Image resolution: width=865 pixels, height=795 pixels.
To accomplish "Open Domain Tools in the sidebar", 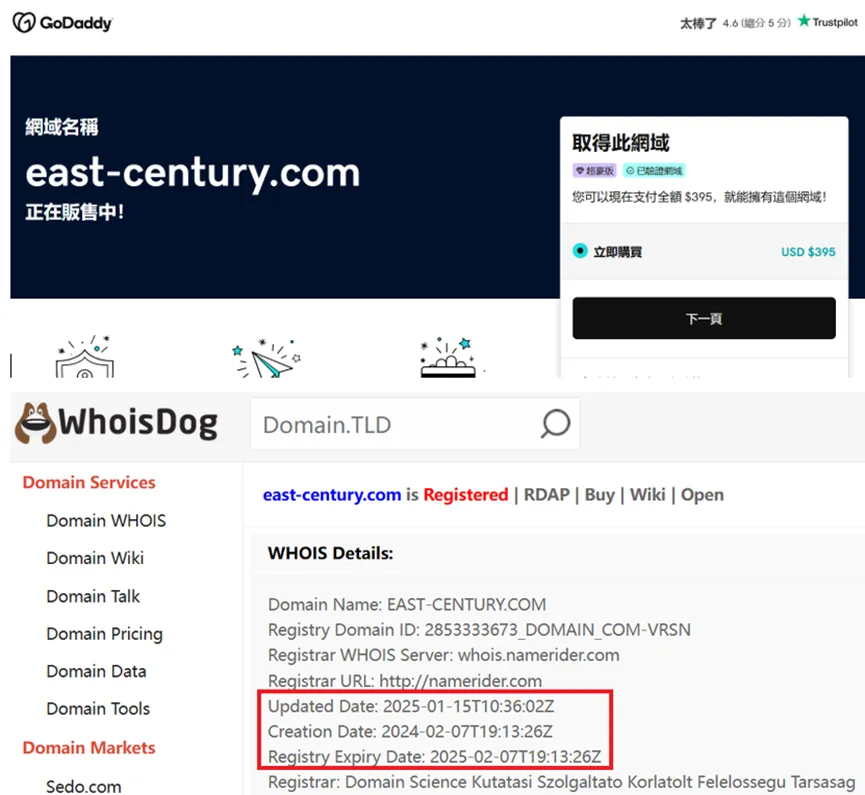I will (98, 709).
